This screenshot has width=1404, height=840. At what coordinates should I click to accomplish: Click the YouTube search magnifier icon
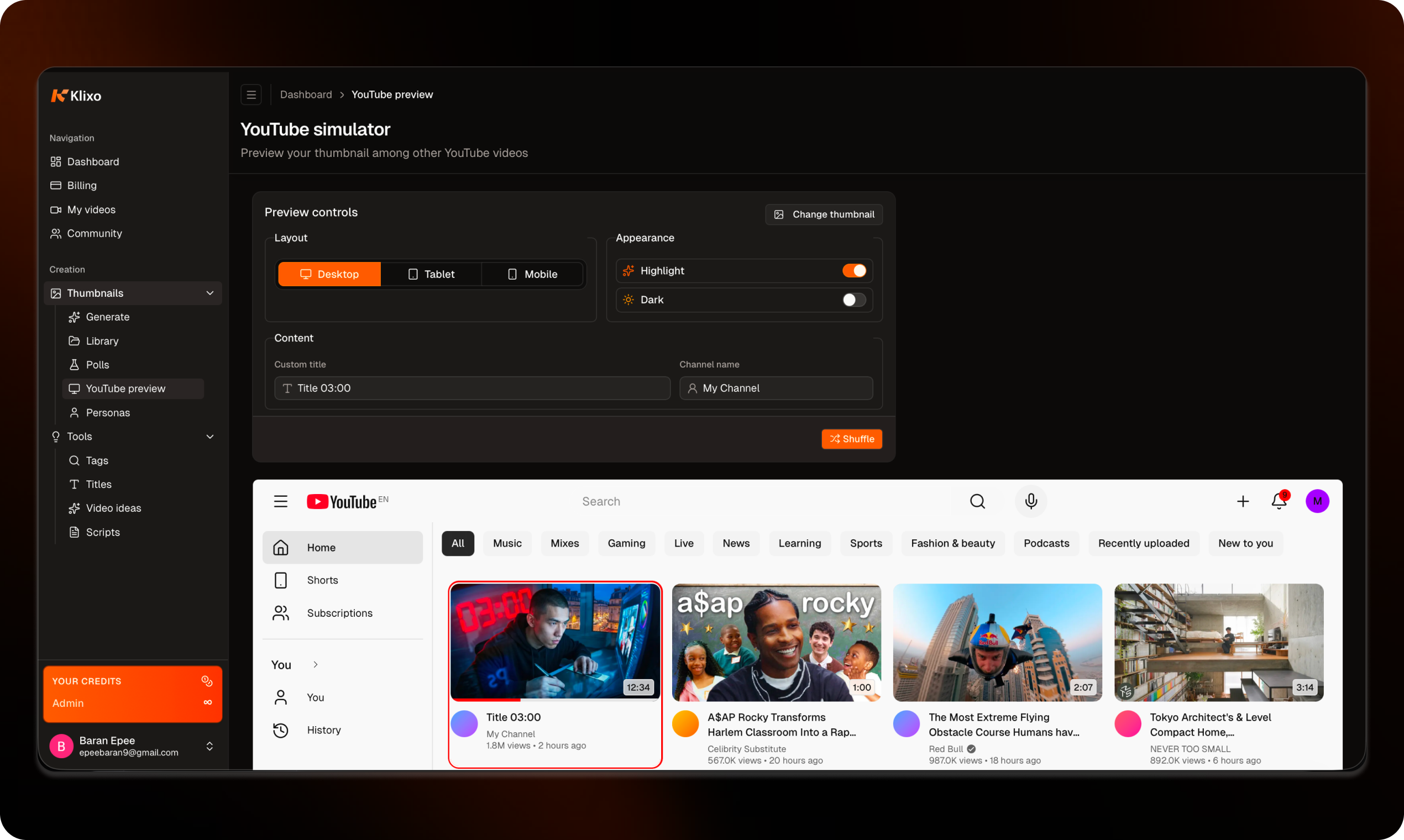point(977,501)
